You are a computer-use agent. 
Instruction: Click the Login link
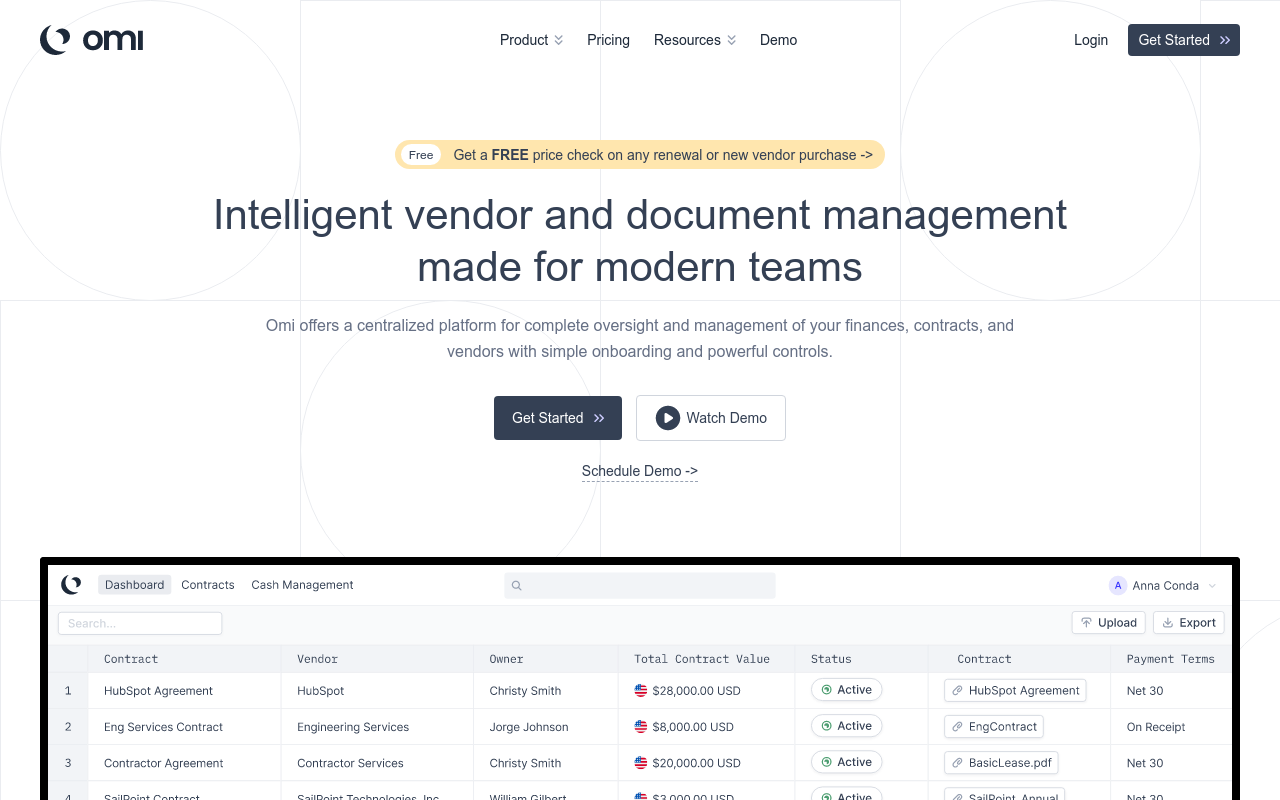[1091, 40]
